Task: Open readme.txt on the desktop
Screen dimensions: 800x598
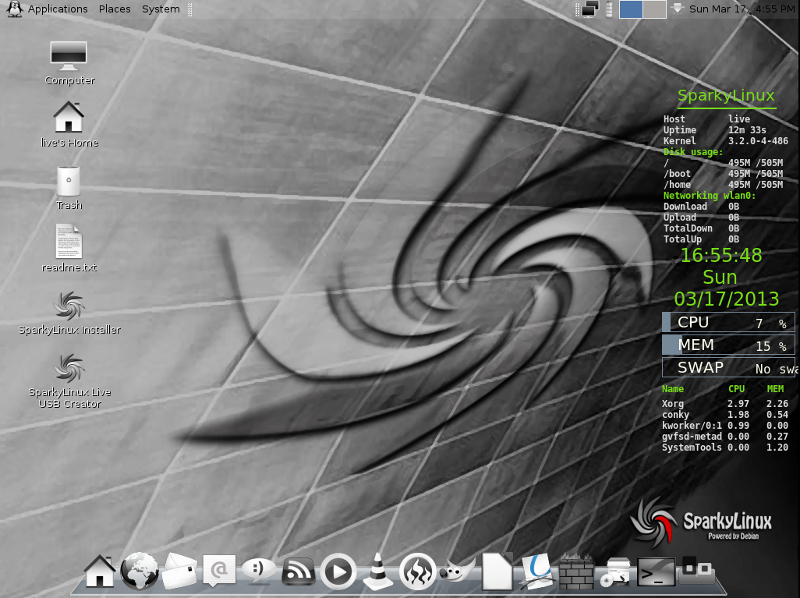Action: [x=69, y=243]
